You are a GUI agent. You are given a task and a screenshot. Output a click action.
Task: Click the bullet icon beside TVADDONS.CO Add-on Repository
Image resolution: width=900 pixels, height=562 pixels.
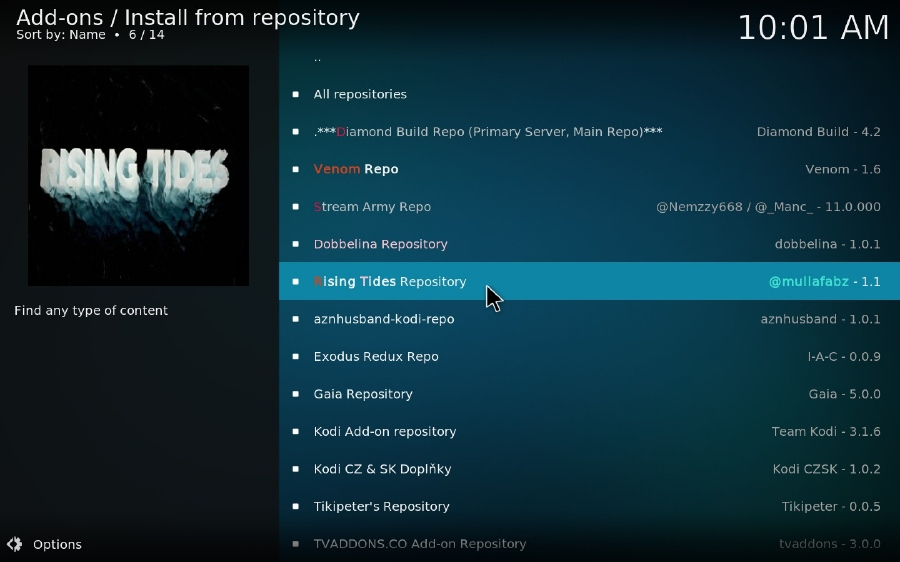pyautogui.click(x=296, y=544)
